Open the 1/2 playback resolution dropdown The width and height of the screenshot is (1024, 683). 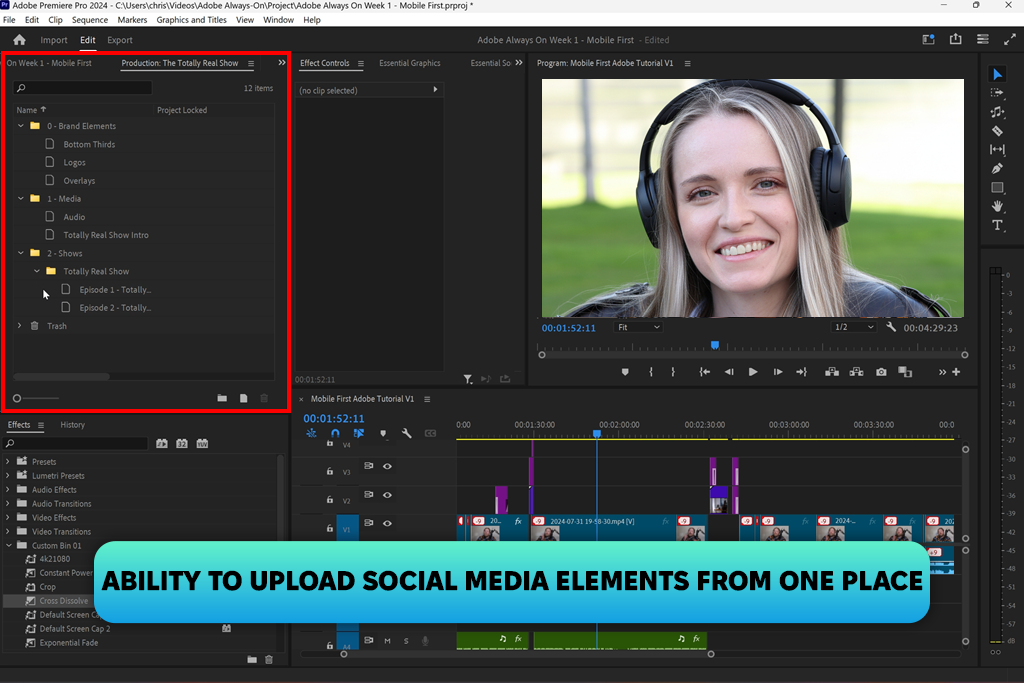[853, 327]
